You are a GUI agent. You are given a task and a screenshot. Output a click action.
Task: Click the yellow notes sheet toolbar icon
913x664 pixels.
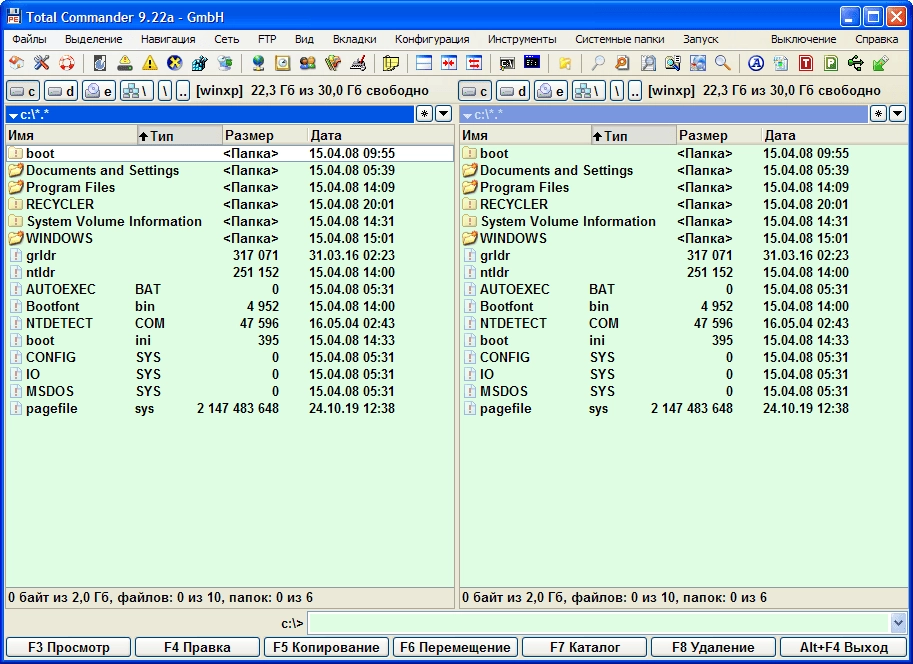pyautogui.click(x=391, y=63)
